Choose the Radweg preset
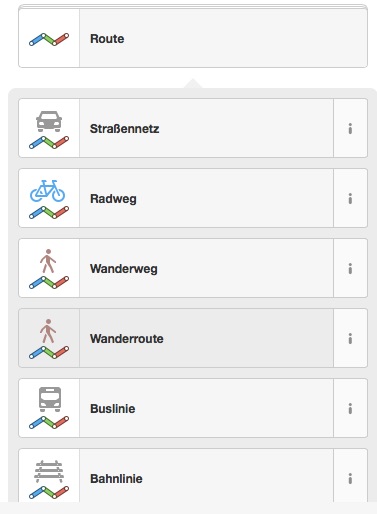This screenshot has height=514, width=377. [176, 198]
